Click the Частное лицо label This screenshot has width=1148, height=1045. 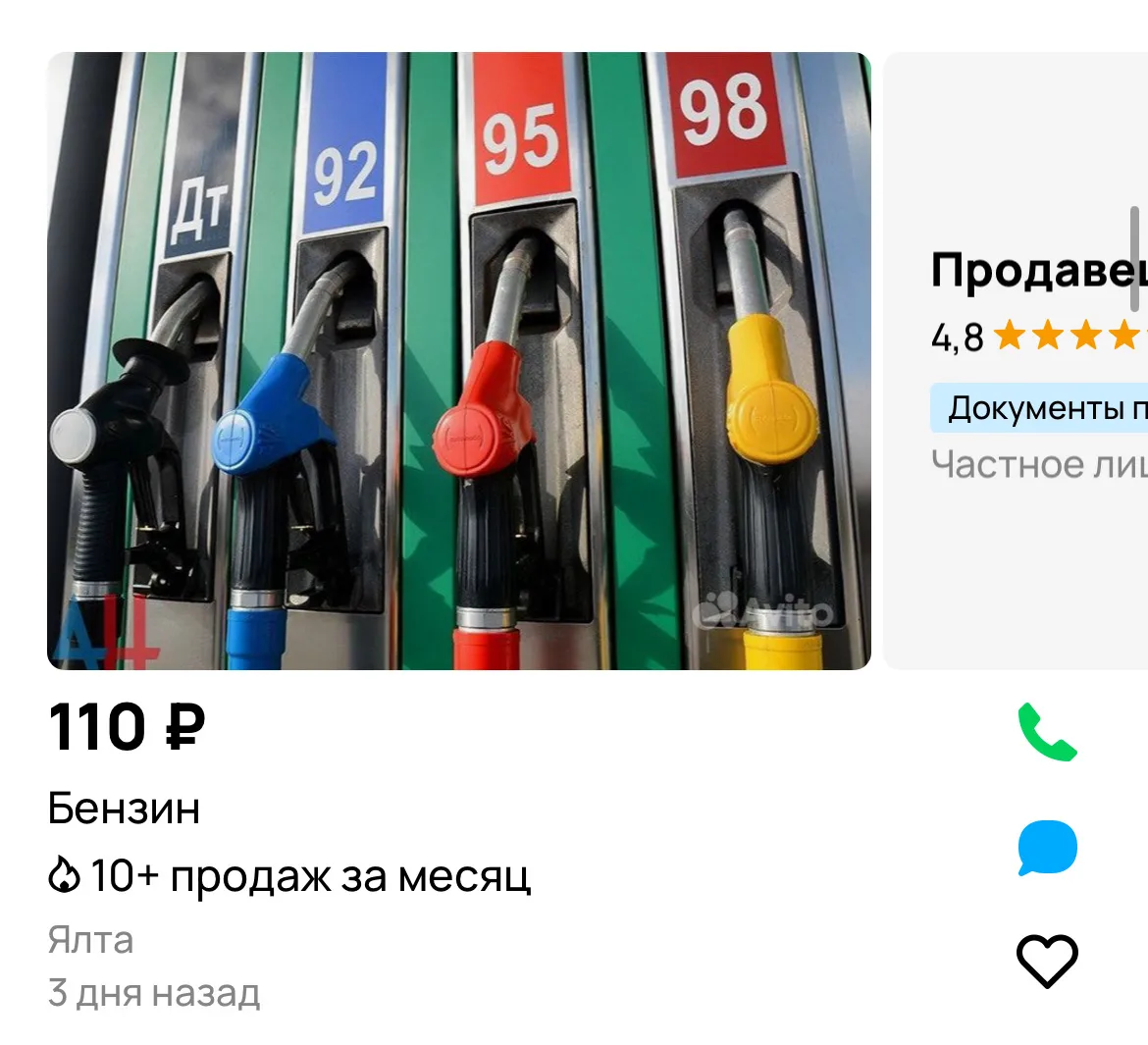tap(1039, 464)
